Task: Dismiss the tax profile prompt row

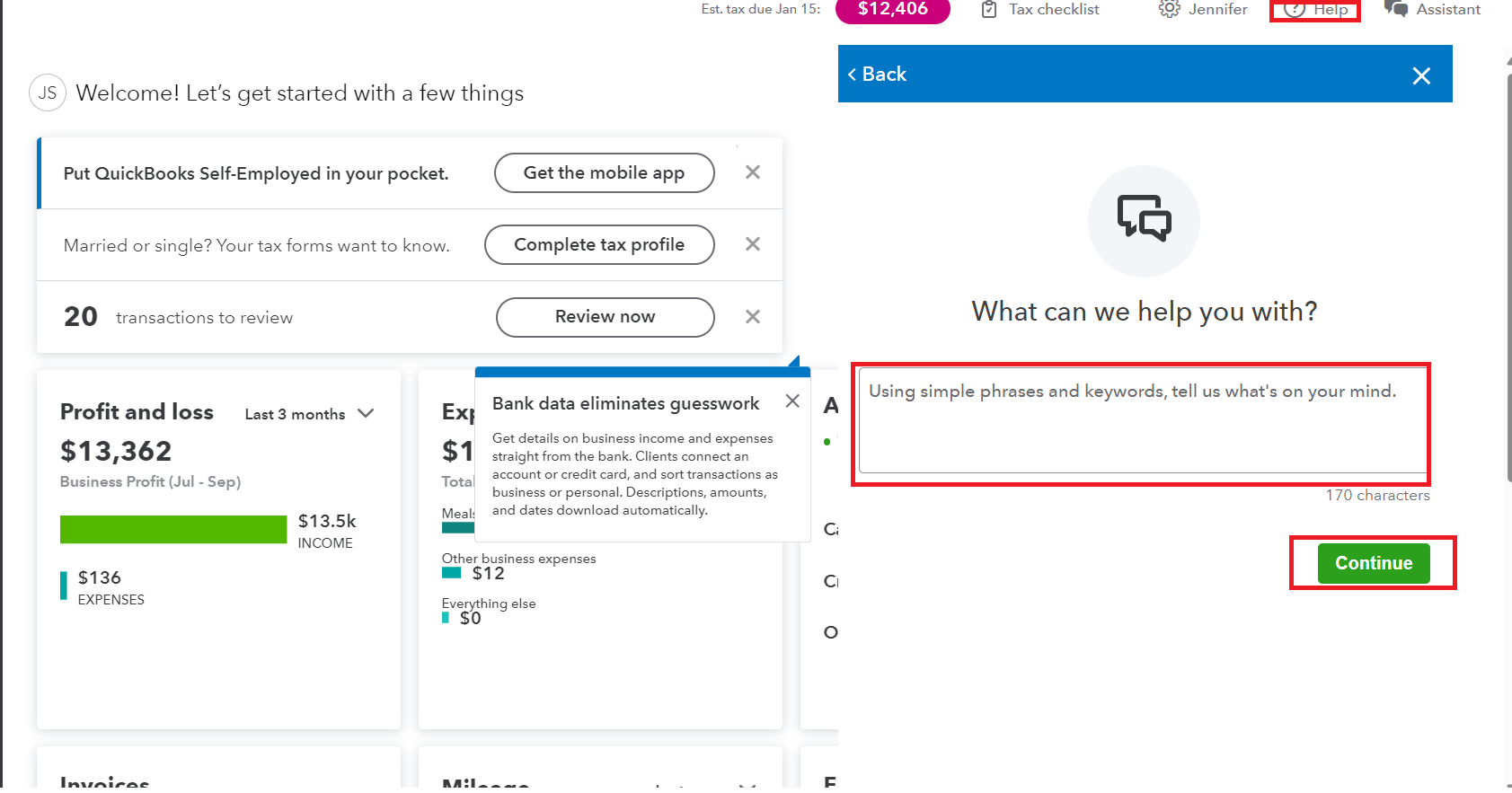Action: pyautogui.click(x=753, y=244)
